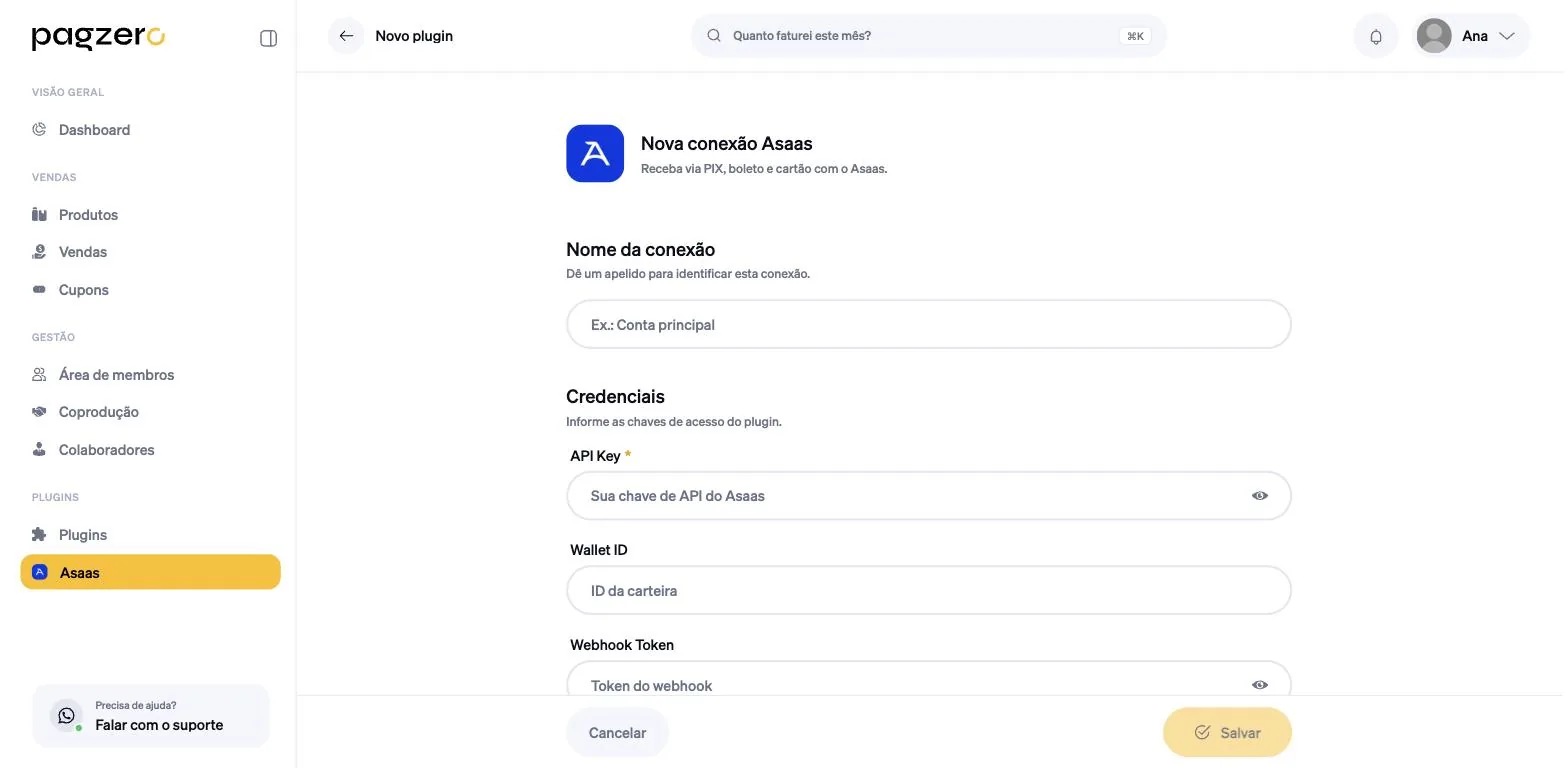The image size is (1568, 768).
Task: Click the Vendas hand-coin icon
Action: pos(40,252)
